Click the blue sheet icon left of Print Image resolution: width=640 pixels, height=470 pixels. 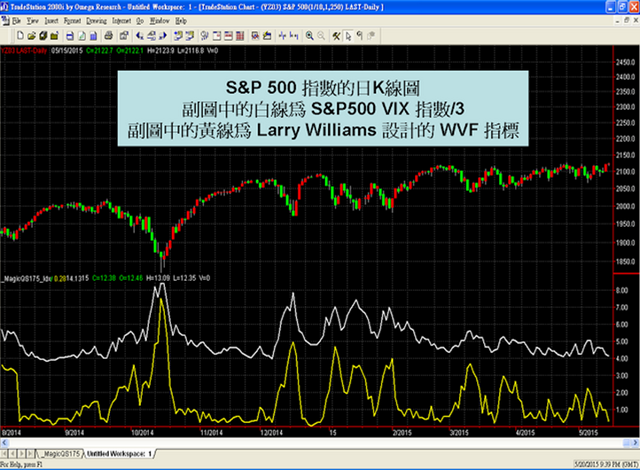coord(93,36)
